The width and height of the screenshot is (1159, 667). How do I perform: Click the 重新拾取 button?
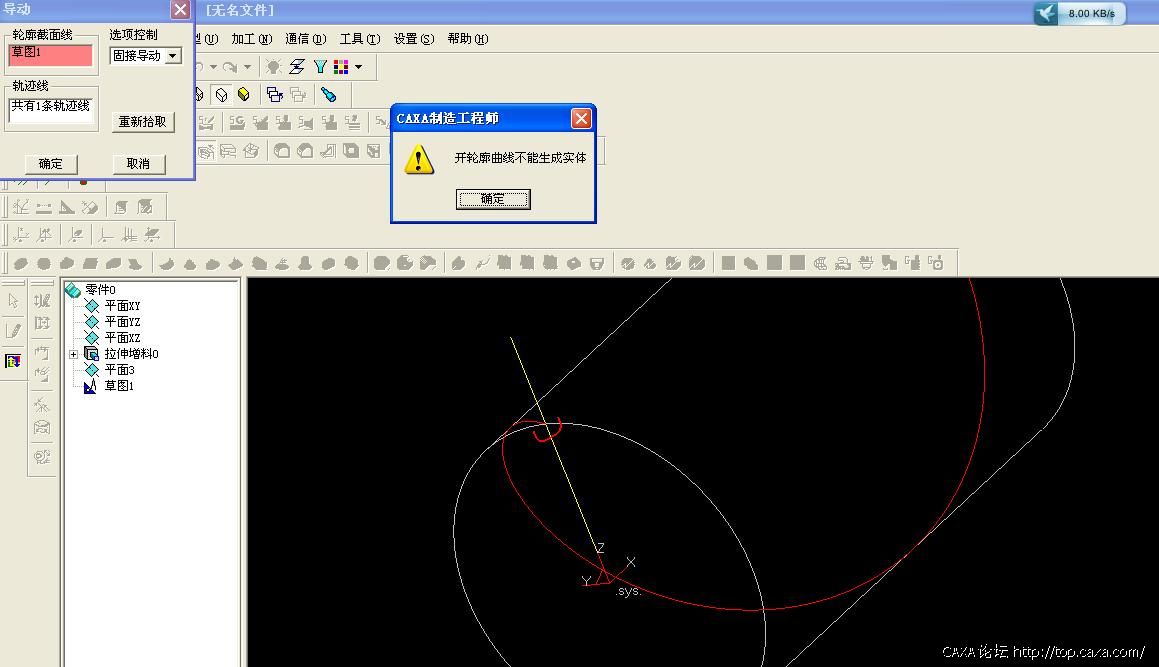tap(143, 122)
